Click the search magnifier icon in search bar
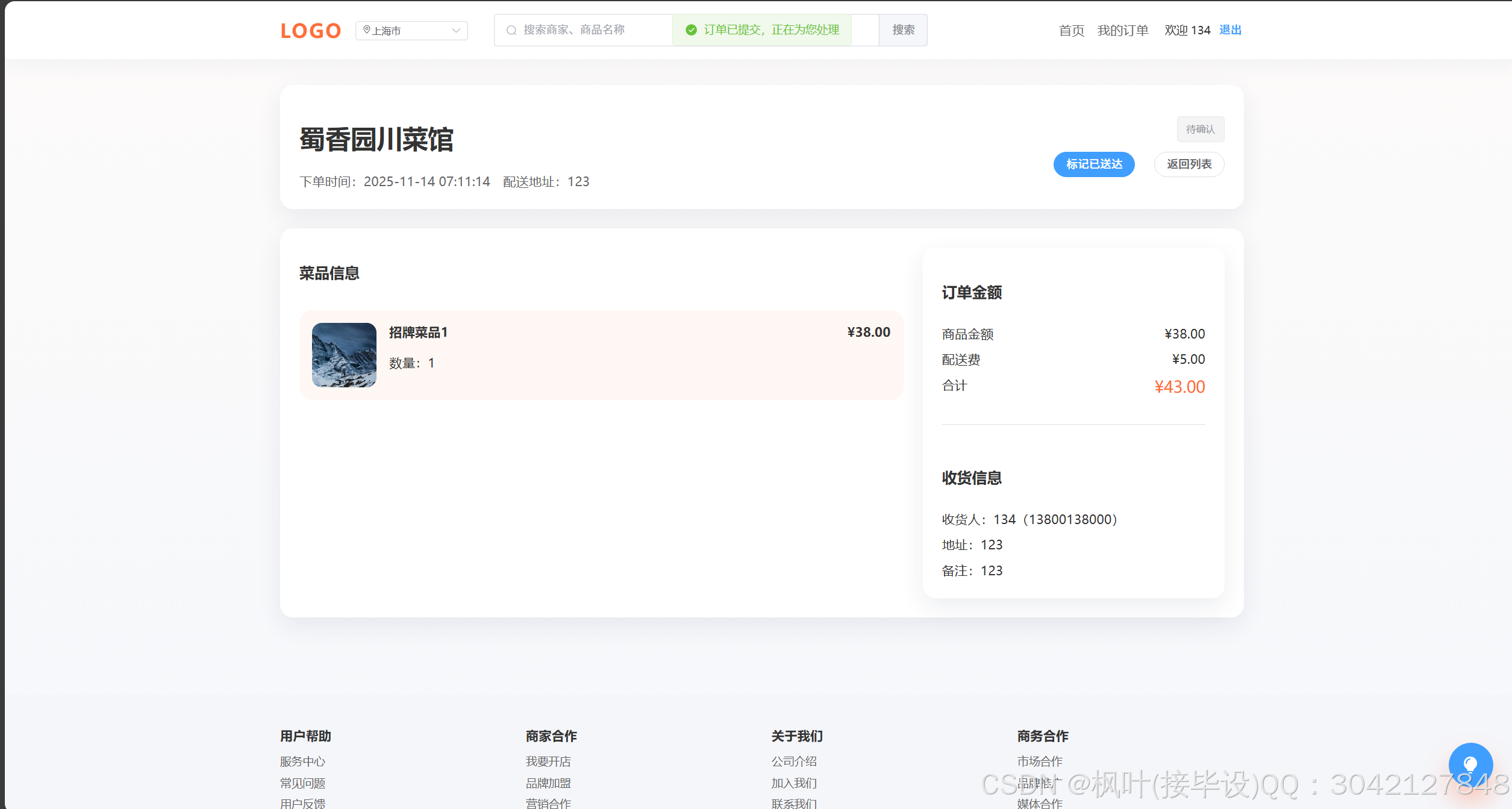1512x809 pixels. point(511,30)
